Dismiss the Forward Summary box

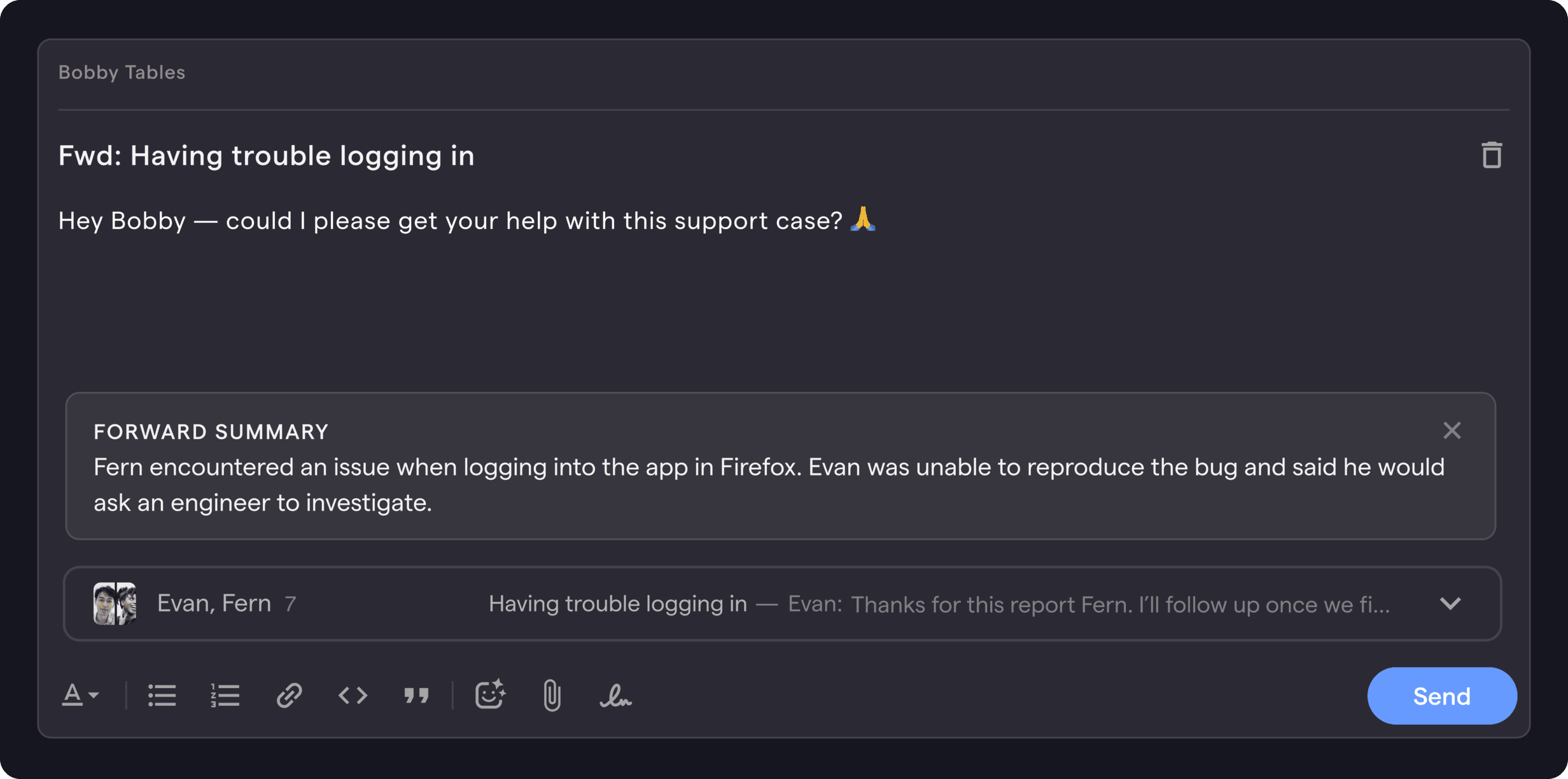pyautogui.click(x=1452, y=431)
